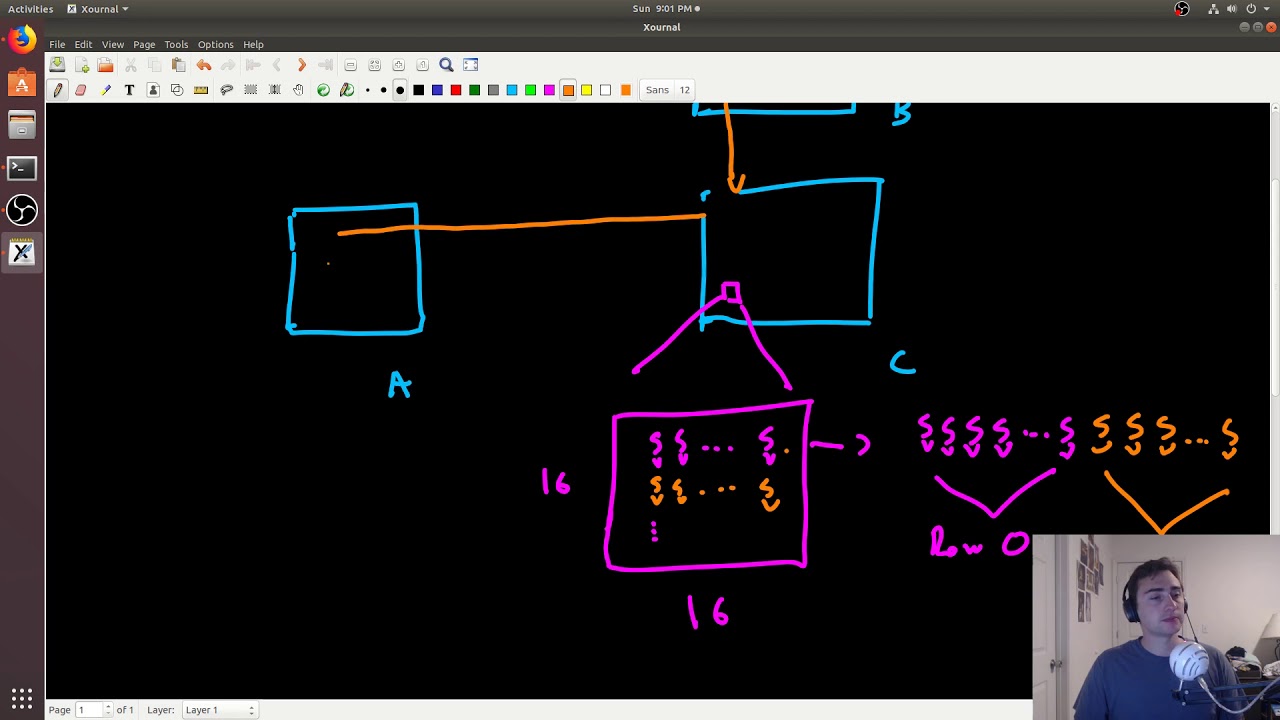Select the Vertical Space tool
This screenshot has height=720, width=1280.
[x=274, y=90]
